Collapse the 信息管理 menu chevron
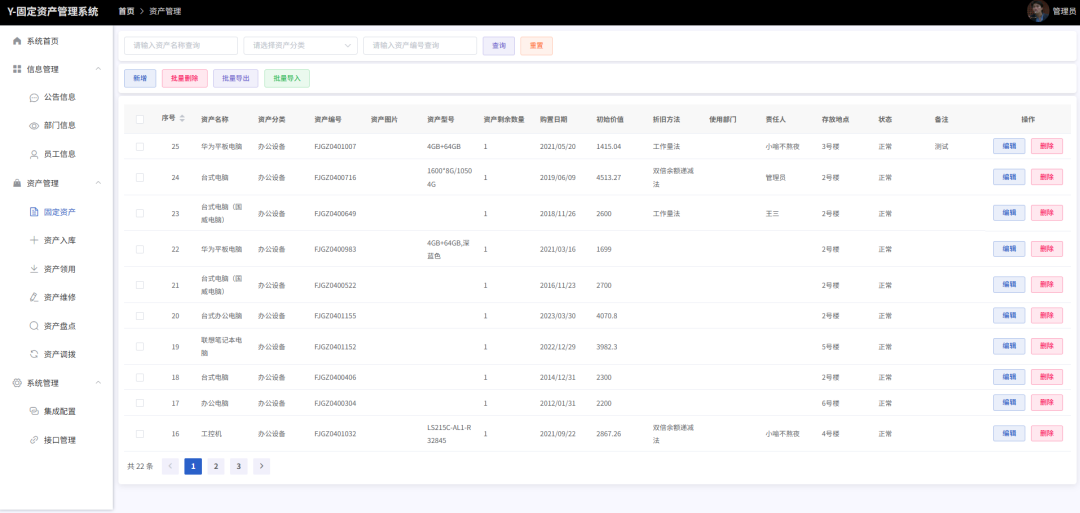The height and width of the screenshot is (513, 1080). point(98,69)
